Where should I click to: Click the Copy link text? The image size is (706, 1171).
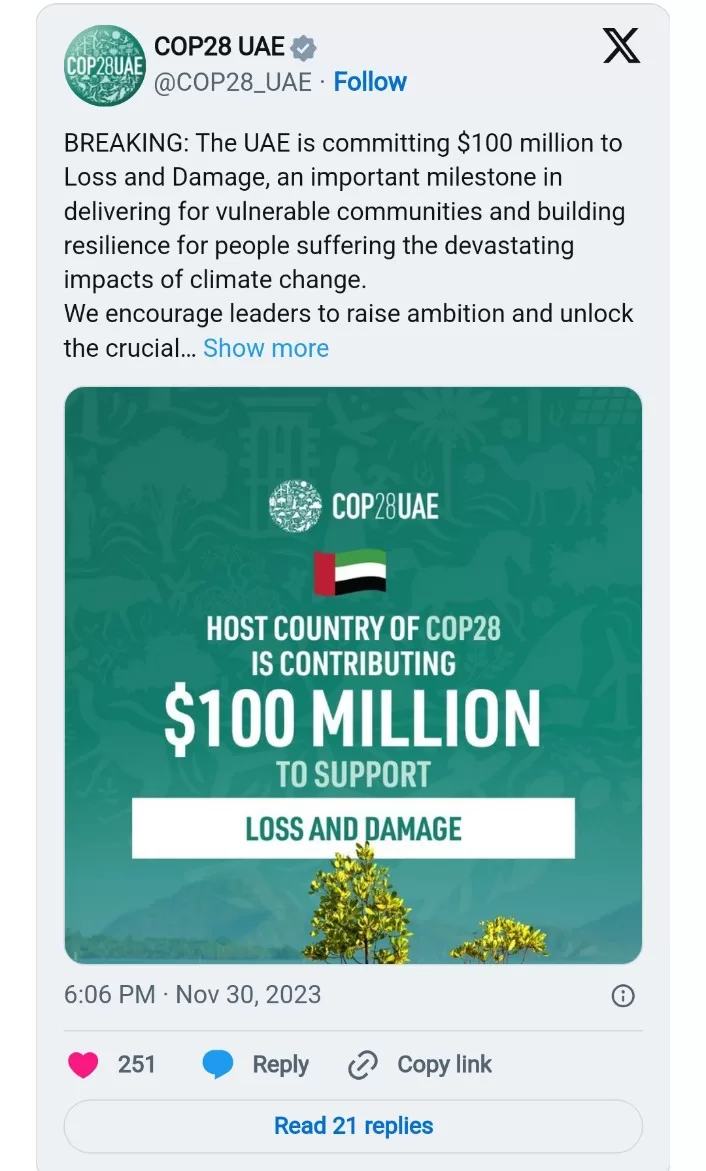(444, 1065)
